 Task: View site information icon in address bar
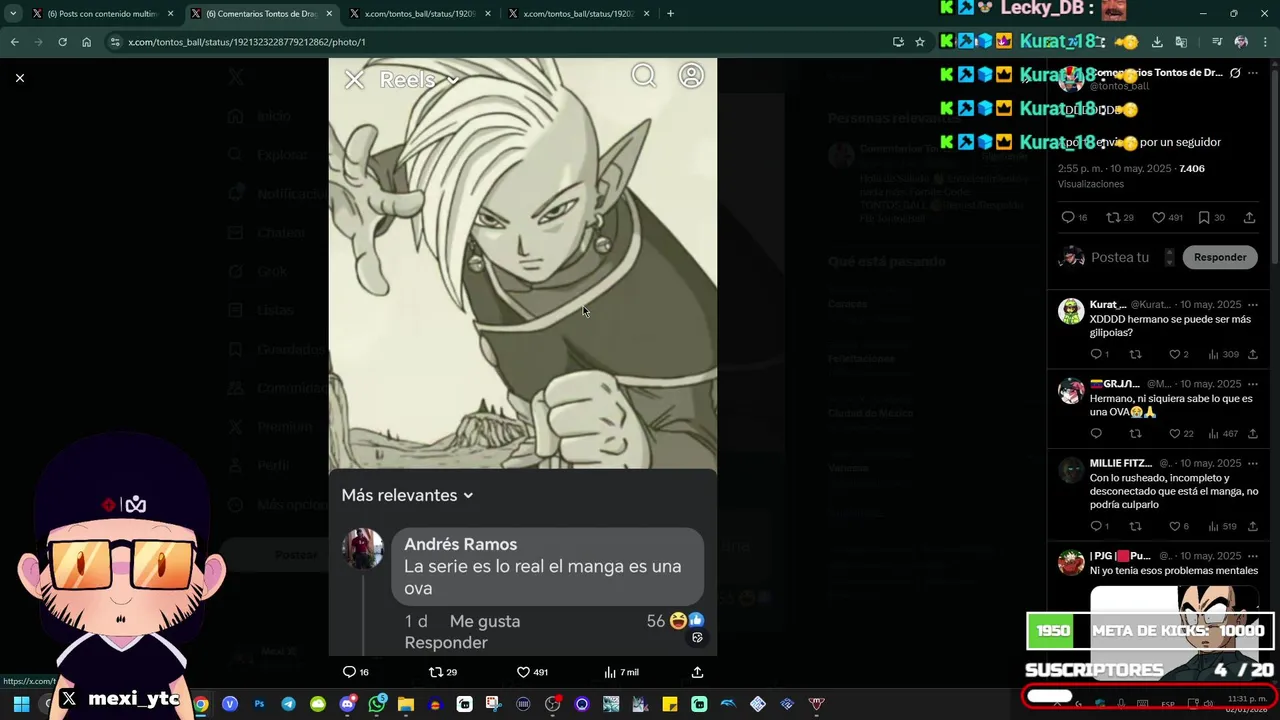coord(115,42)
